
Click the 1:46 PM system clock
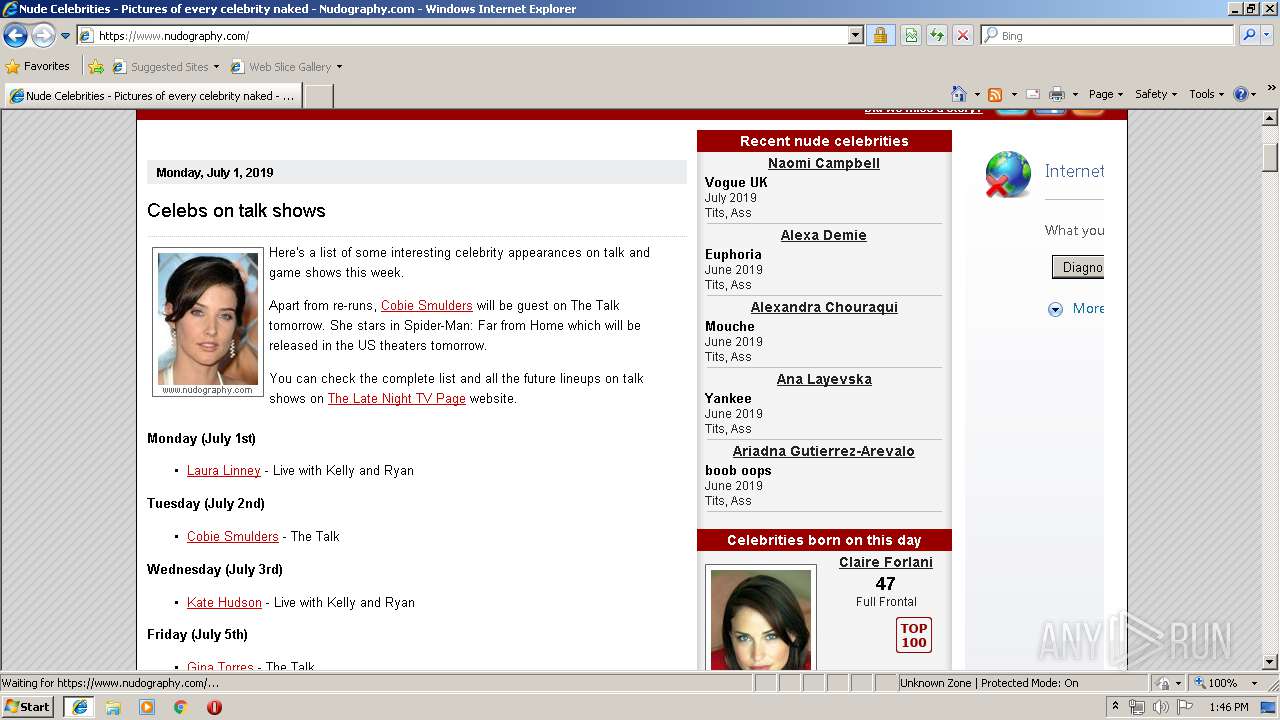pos(1229,707)
